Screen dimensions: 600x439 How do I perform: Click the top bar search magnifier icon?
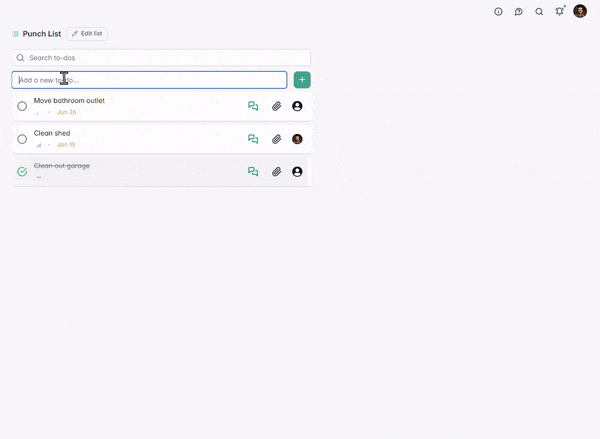pos(539,11)
